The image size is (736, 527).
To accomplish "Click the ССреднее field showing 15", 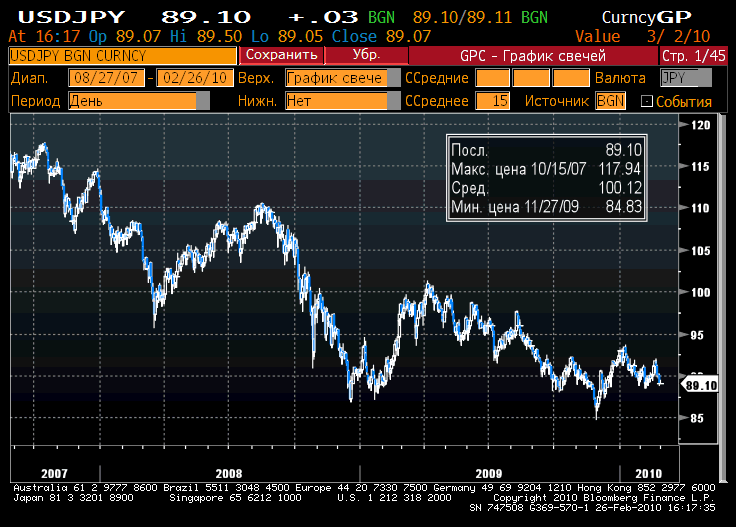I will [493, 101].
